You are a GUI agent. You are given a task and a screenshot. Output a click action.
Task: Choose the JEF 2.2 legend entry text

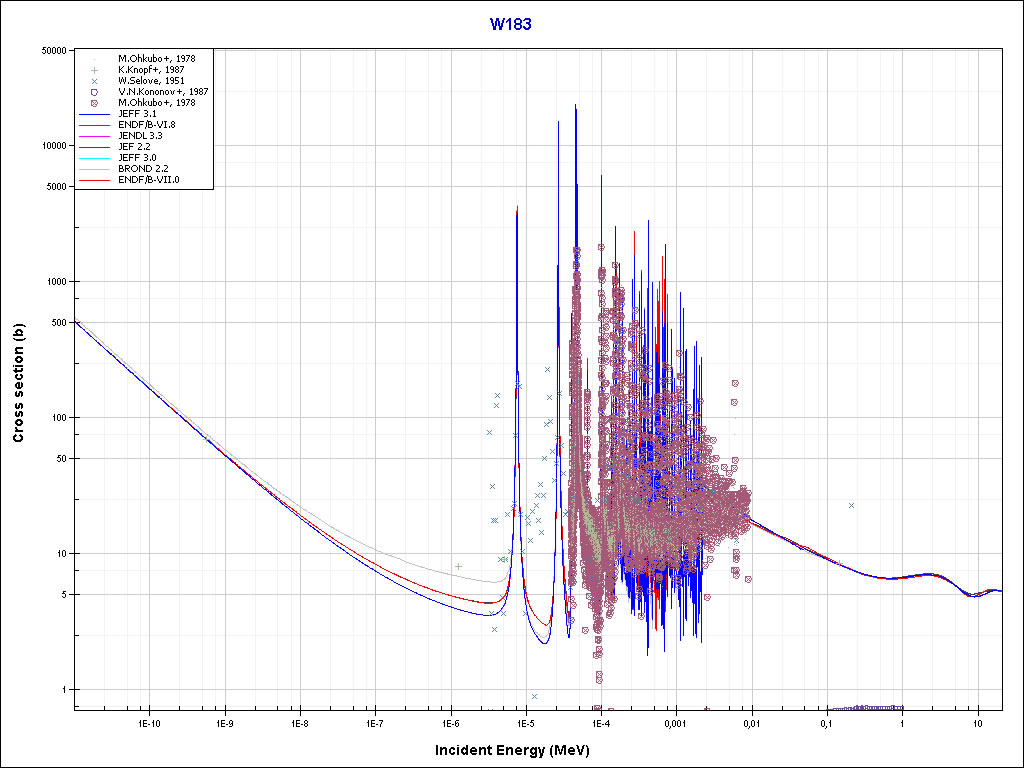[137, 148]
